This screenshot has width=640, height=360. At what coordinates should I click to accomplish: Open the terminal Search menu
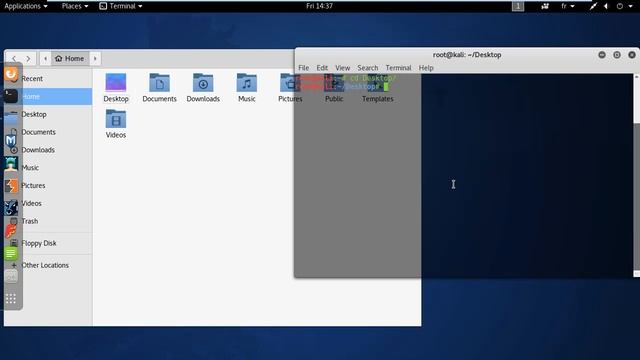pos(368,68)
